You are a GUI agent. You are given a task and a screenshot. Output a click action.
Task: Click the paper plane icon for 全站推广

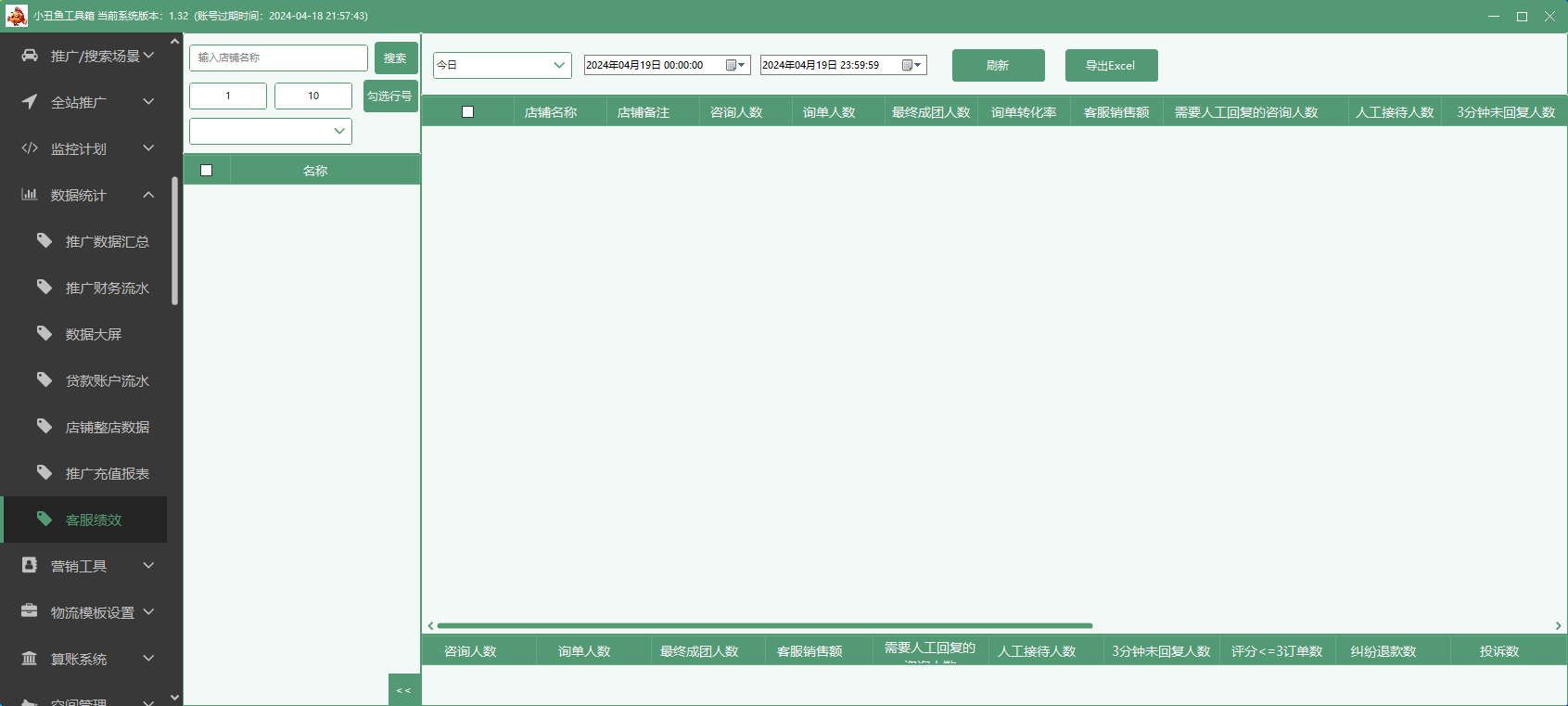coord(30,102)
